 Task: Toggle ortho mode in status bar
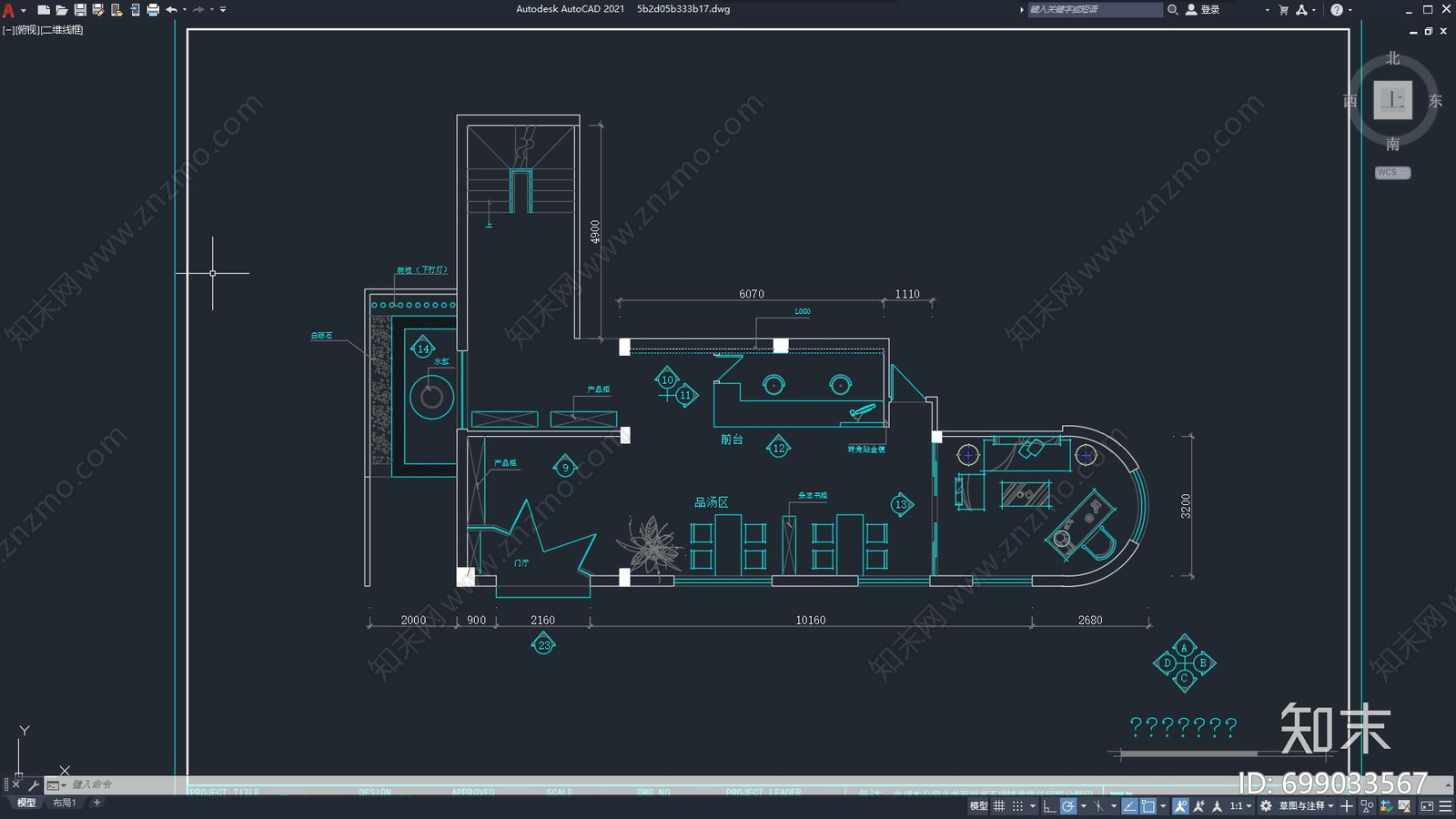tap(1049, 806)
